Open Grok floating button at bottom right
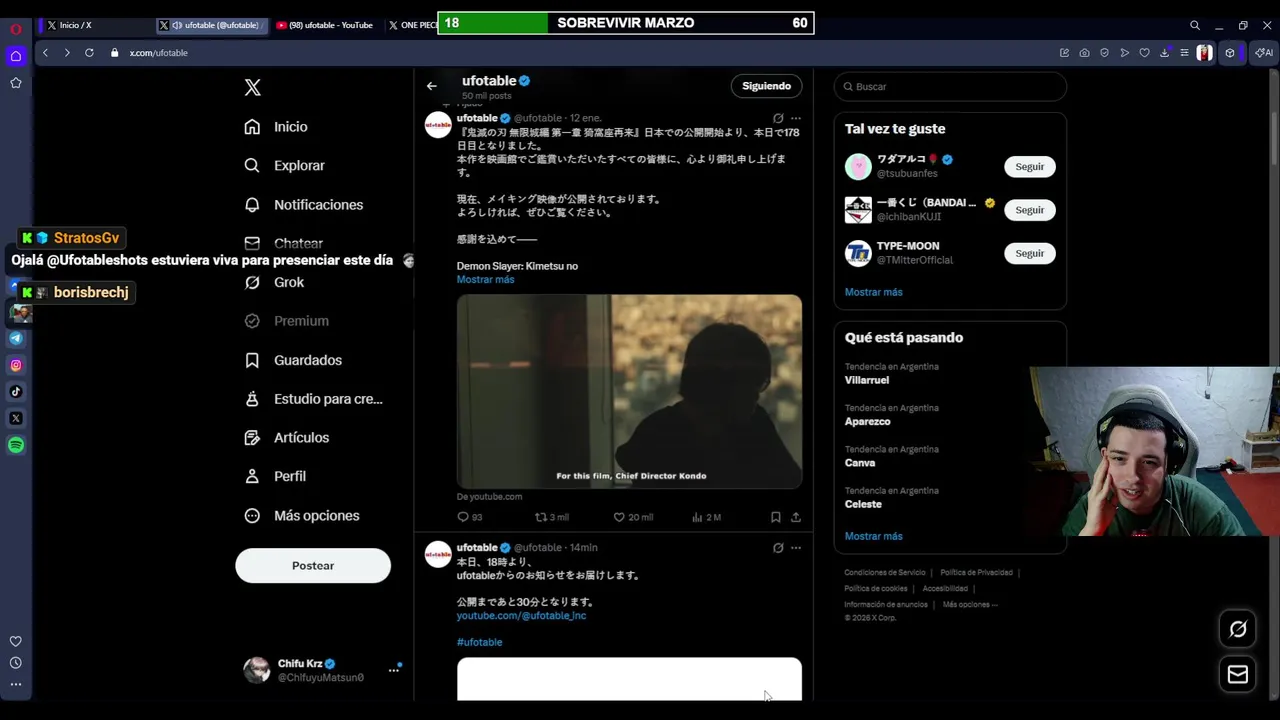Viewport: 1280px width, 720px height. (1238, 629)
